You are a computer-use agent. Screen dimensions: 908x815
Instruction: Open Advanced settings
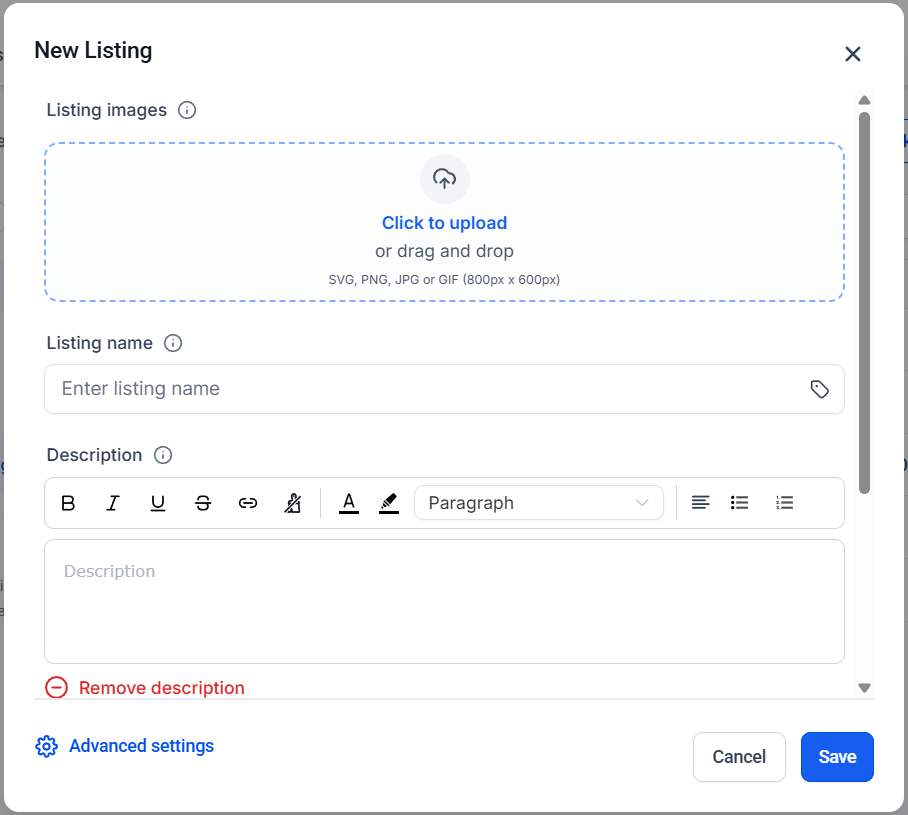click(125, 746)
